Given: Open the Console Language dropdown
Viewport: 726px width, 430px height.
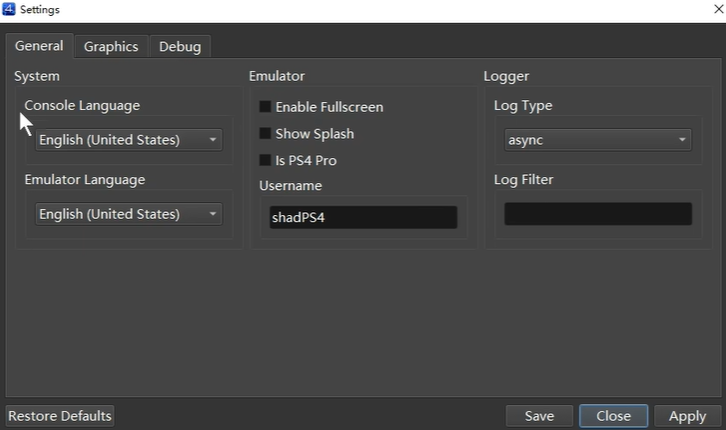Looking at the screenshot, I should point(129,140).
